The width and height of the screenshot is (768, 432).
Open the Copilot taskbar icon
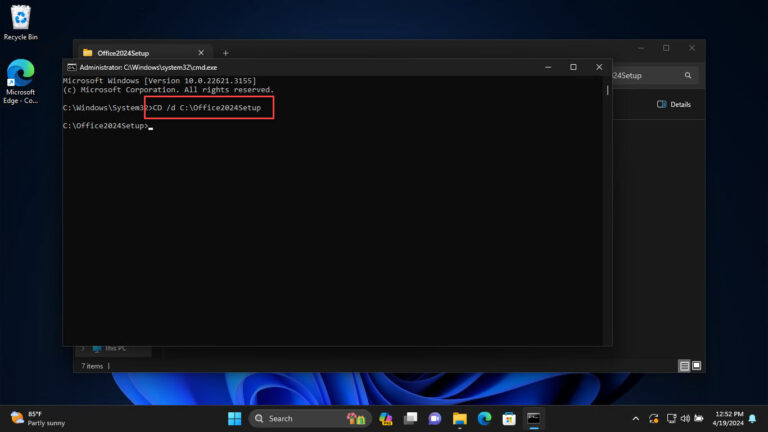pyautogui.click(x=385, y=418)
